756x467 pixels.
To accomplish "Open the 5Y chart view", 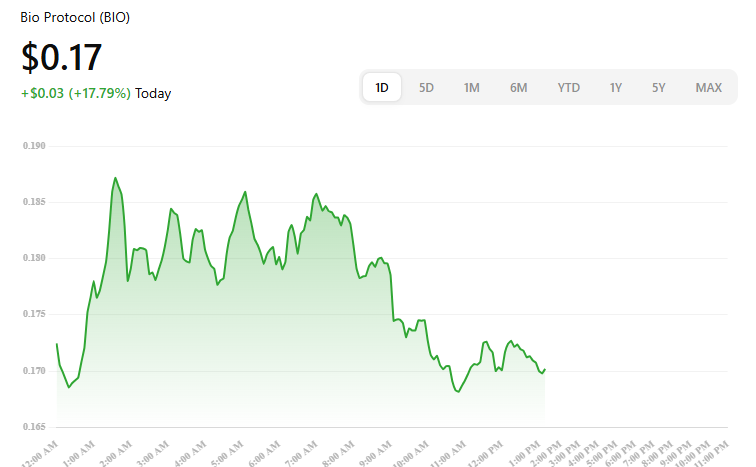I will pos(659,88).
